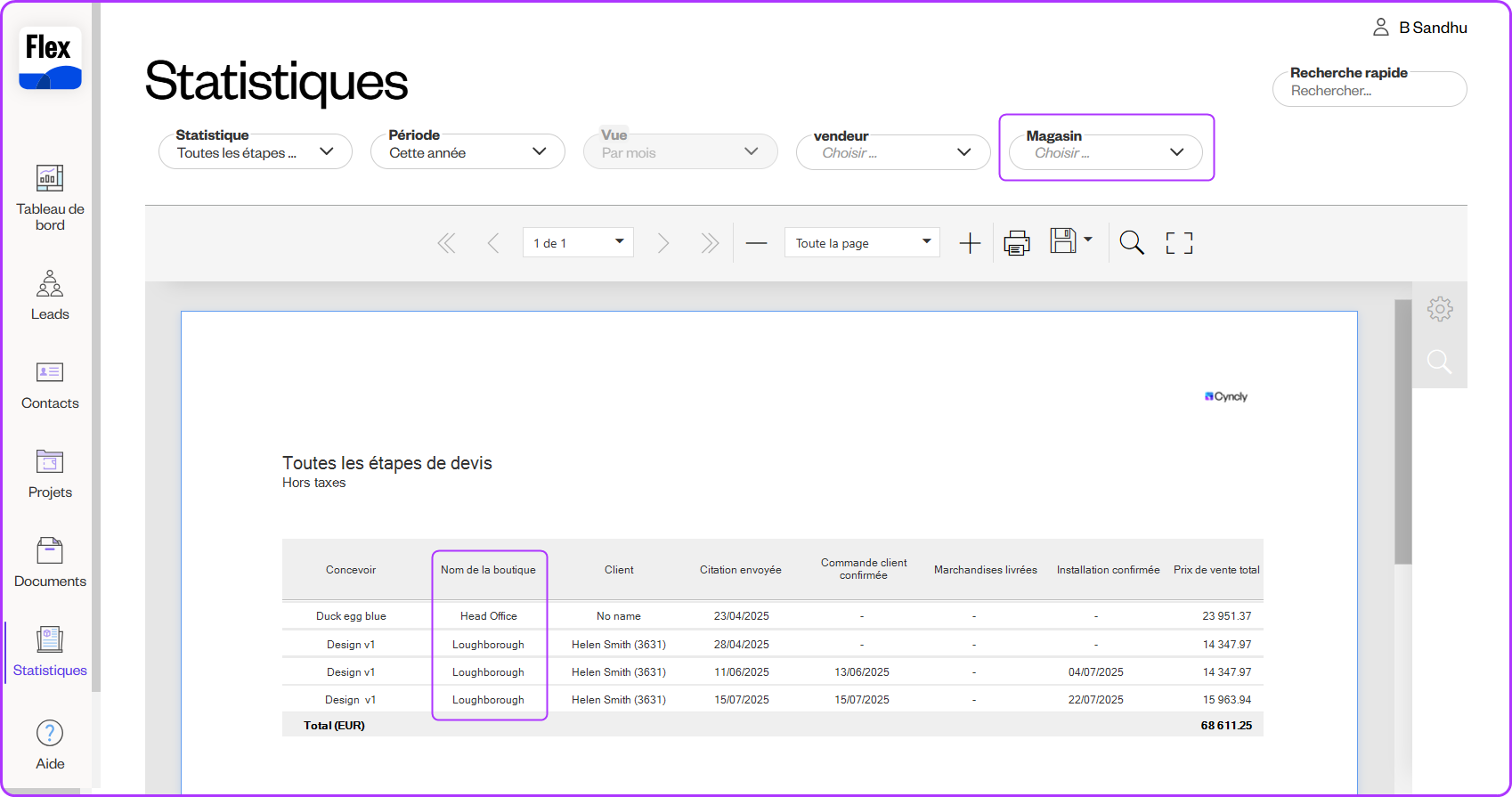This screenshot has width=1512, height=797.
Task: Open the Période dropdown
Action: 467,152
